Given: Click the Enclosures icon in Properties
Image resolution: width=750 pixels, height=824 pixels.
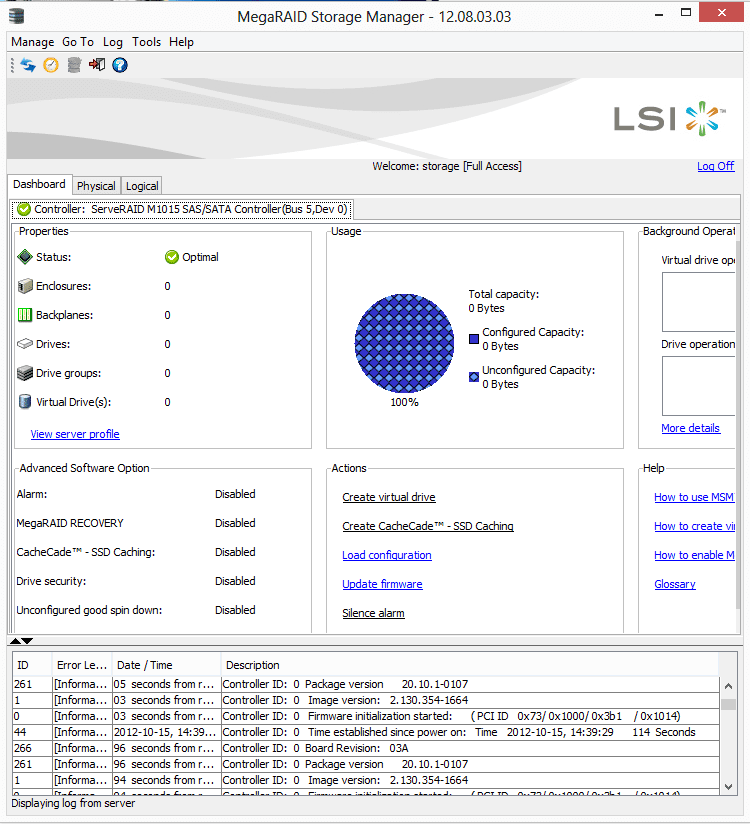Looking at the screenshot, I should [x=25, y=286].
